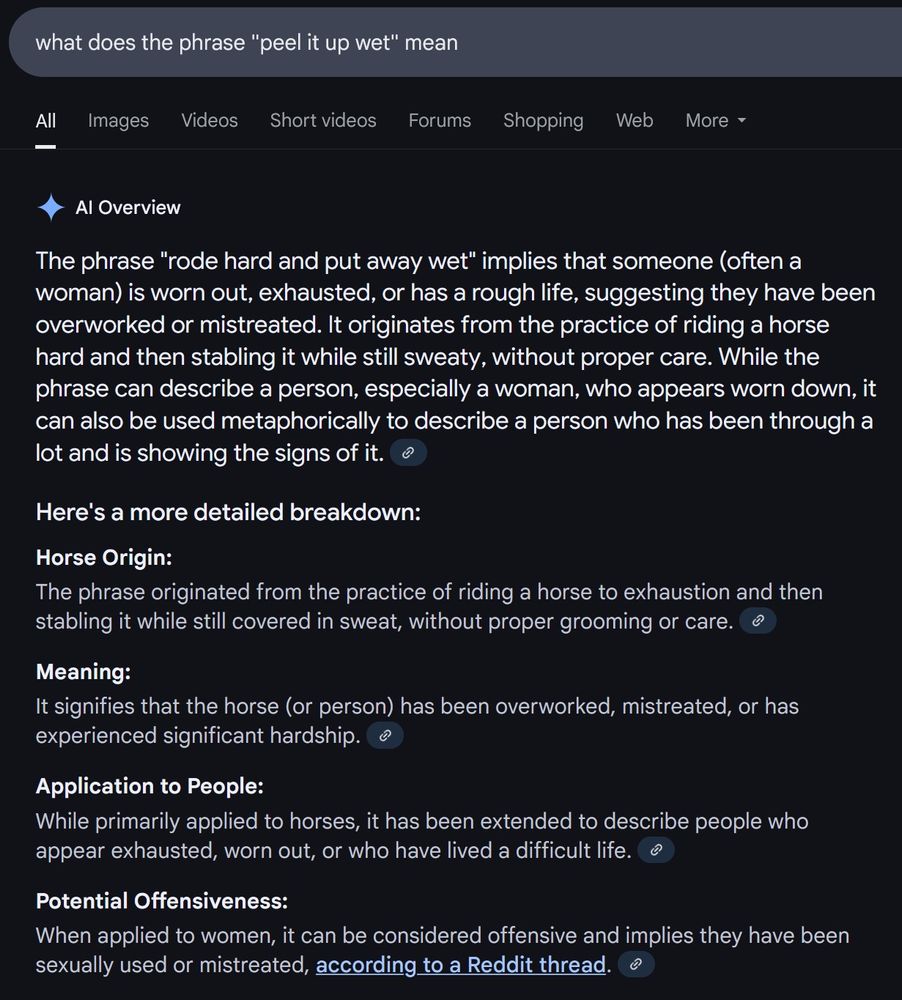Open the Shopping tab
Screen dimensions: 902x1000
[x=543, y=120]
